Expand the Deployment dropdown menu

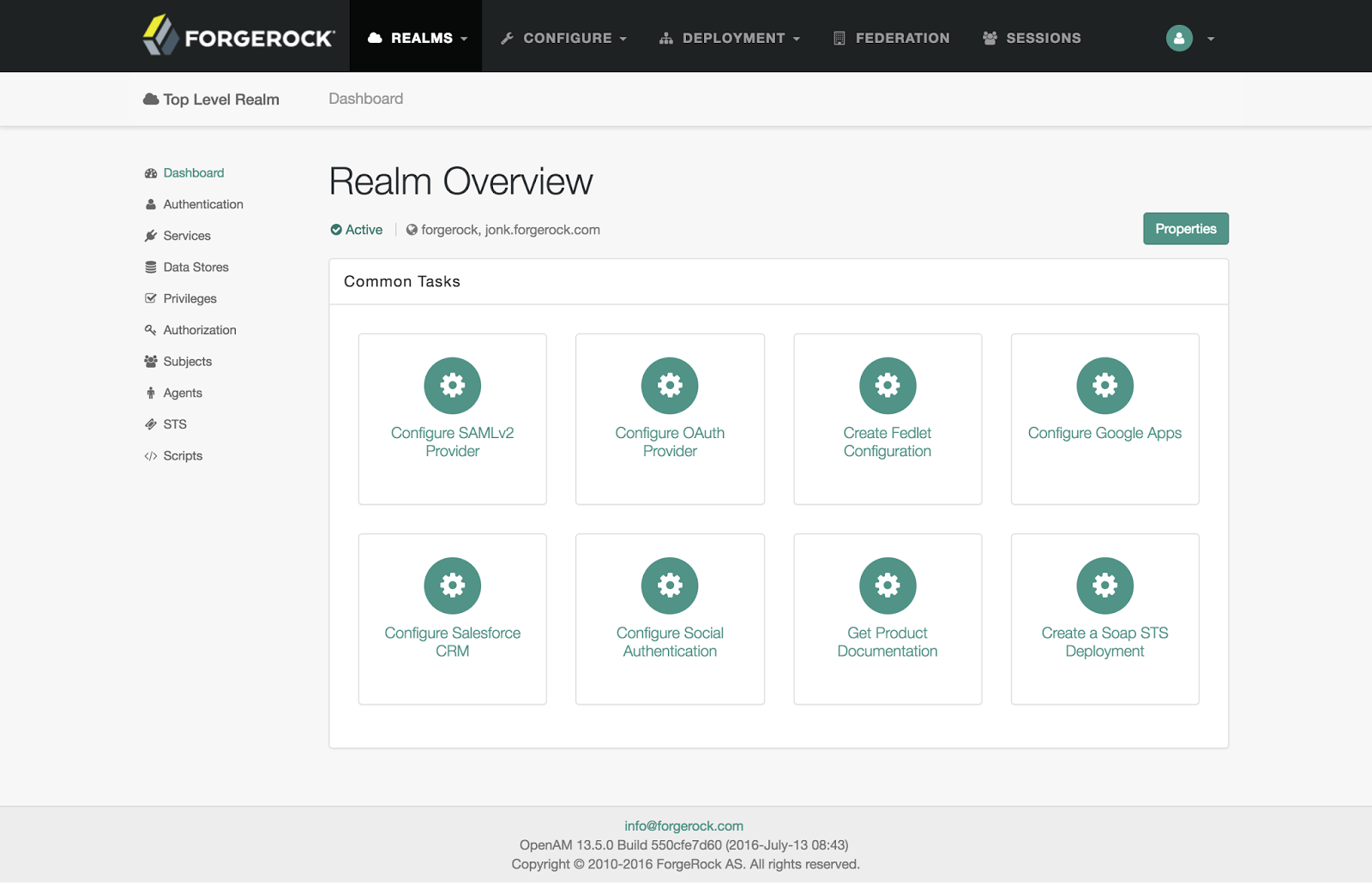point(730,38)
